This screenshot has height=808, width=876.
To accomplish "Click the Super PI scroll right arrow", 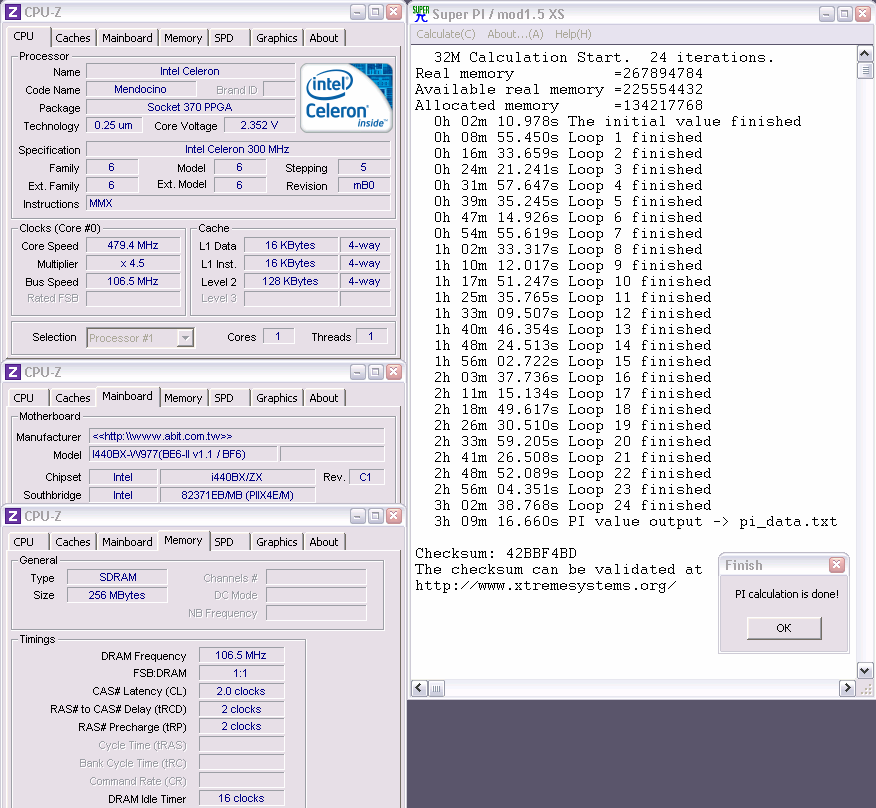I will [847, 688].
